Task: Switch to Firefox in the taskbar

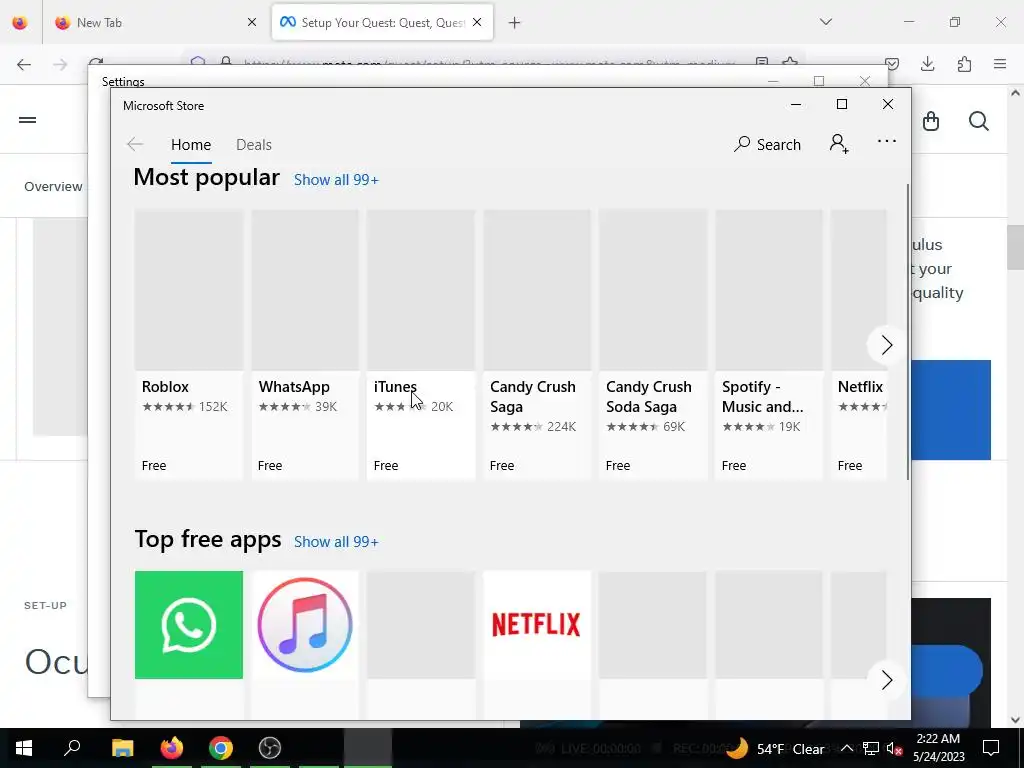Action: point(172,748)
